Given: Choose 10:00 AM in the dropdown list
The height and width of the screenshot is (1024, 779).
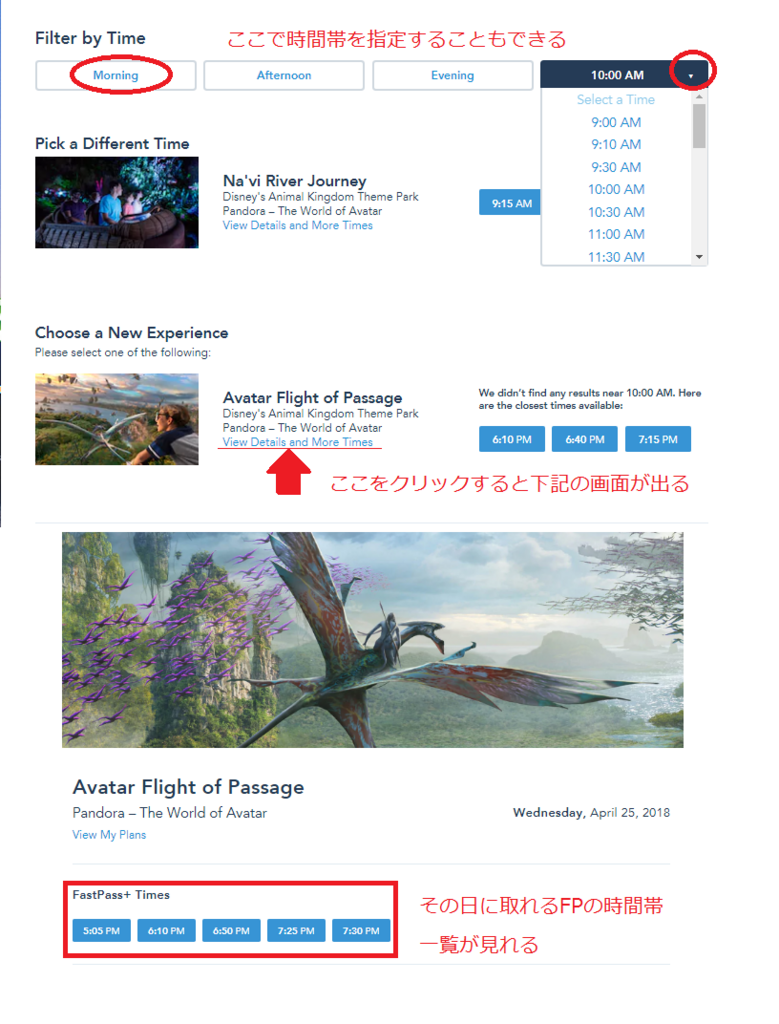Looking at the screenshot, I should [x=616, y=189].
